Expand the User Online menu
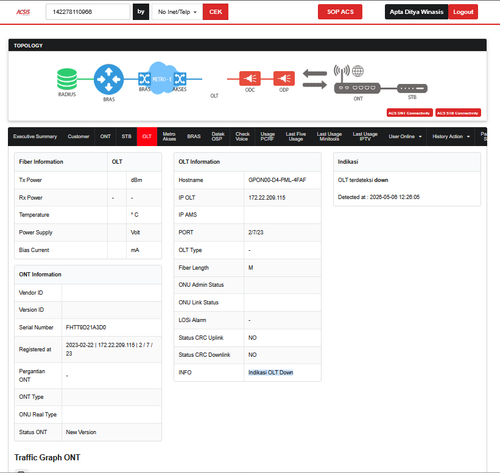 405,137
